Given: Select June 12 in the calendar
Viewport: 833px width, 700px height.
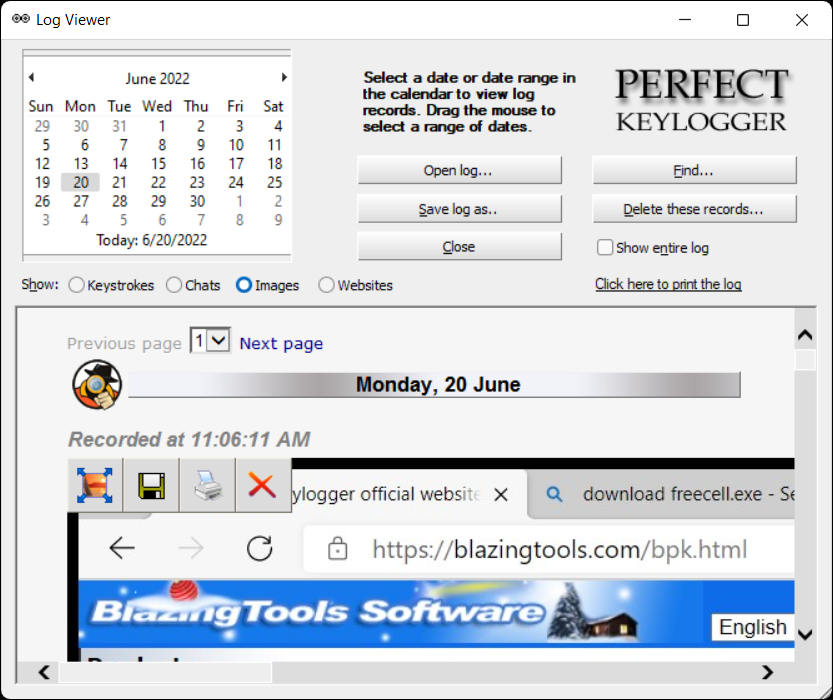Looking at the screenshot, I should (x=42, y=164).
